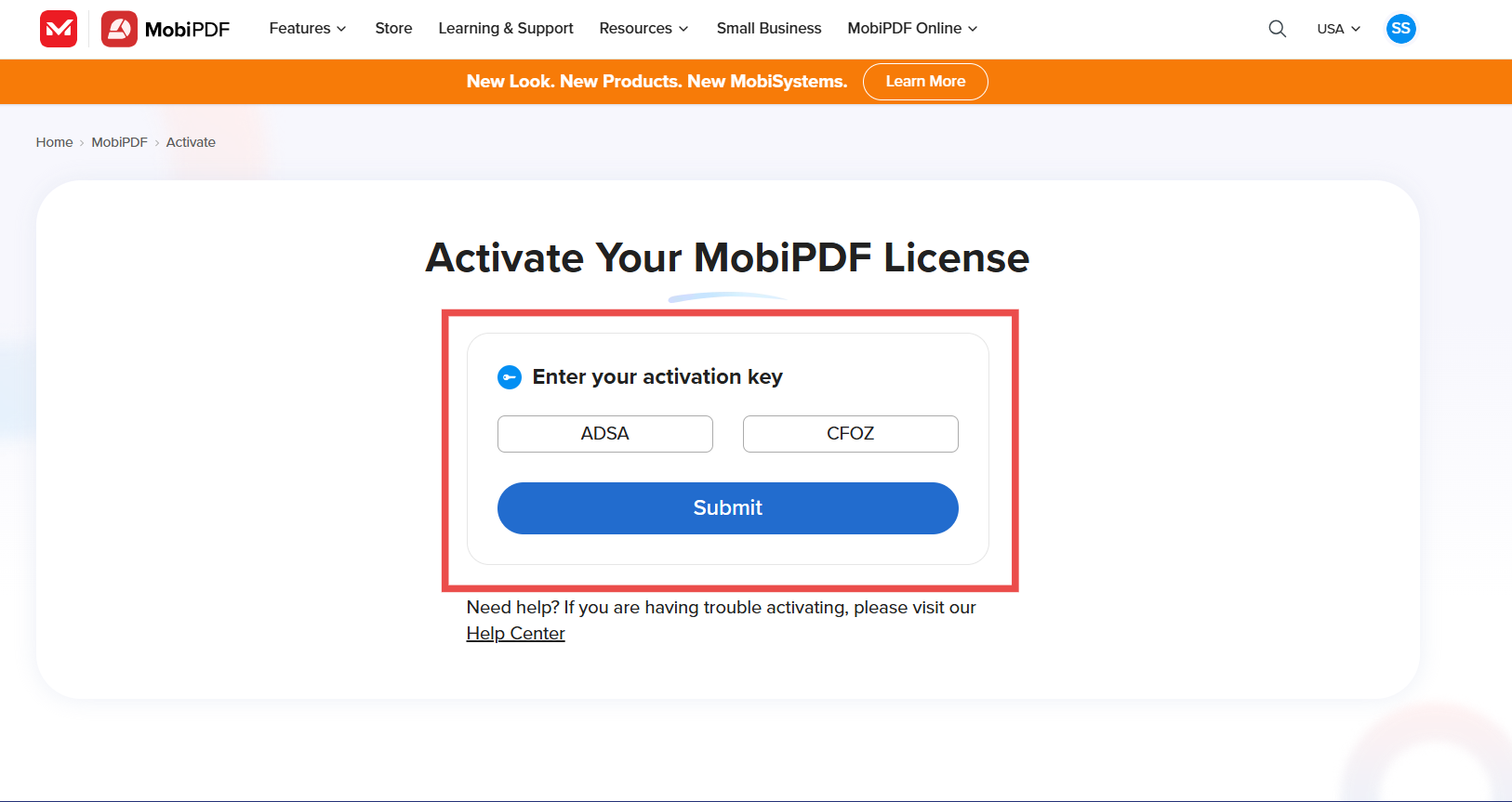
Task: Open the USA region selector
Action: (1338, 29)
